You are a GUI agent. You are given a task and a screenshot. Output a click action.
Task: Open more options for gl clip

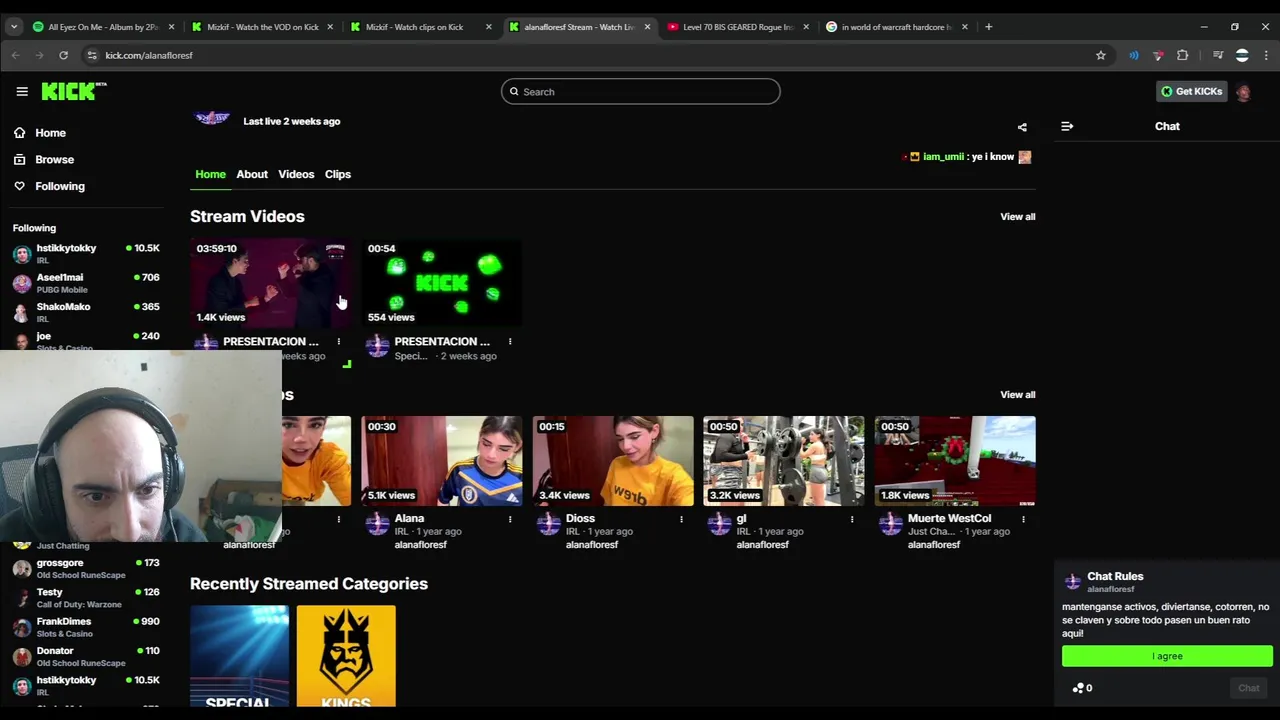click(x=852, y=519)
